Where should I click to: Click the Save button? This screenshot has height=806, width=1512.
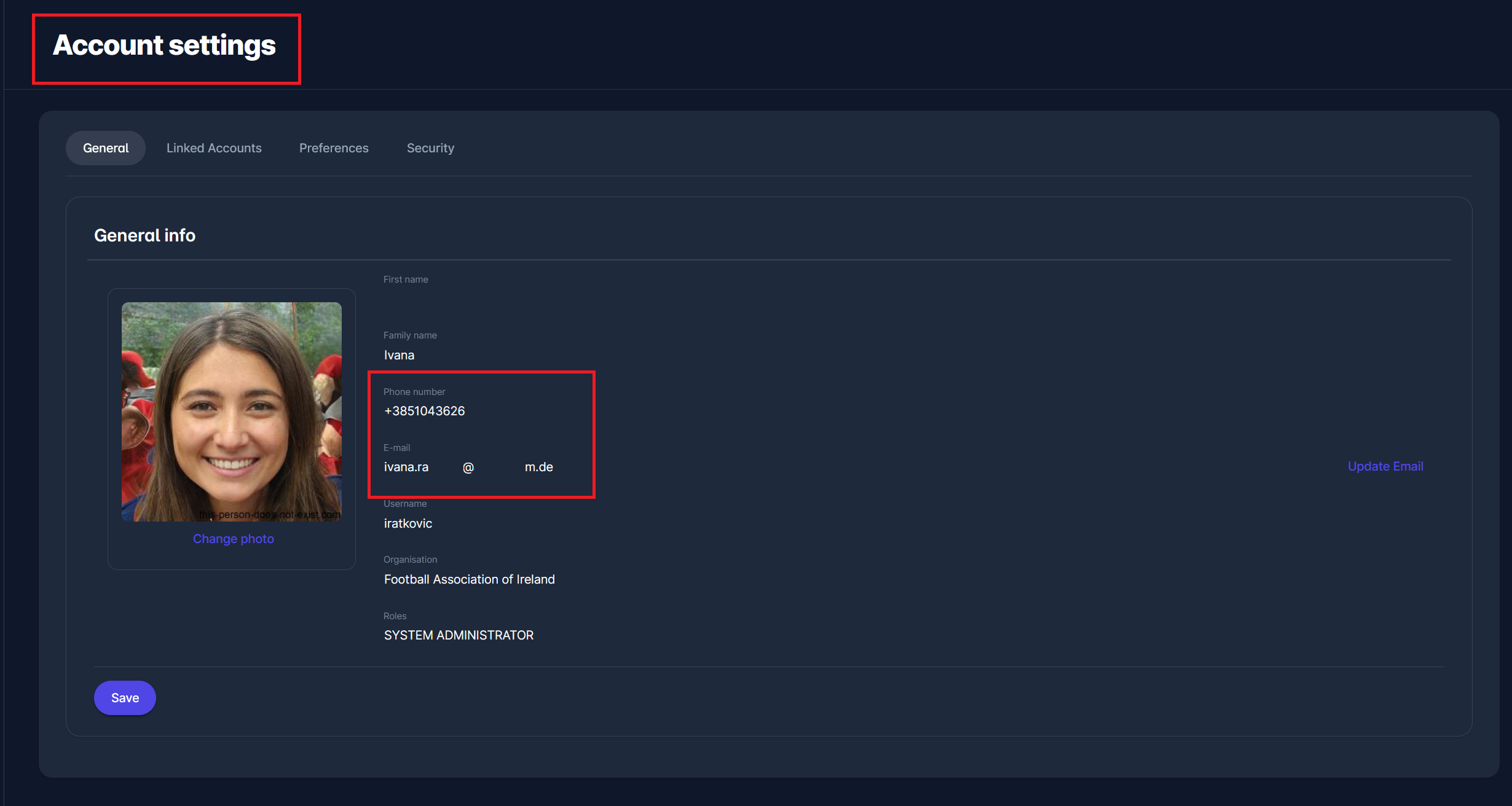[125, 698]
